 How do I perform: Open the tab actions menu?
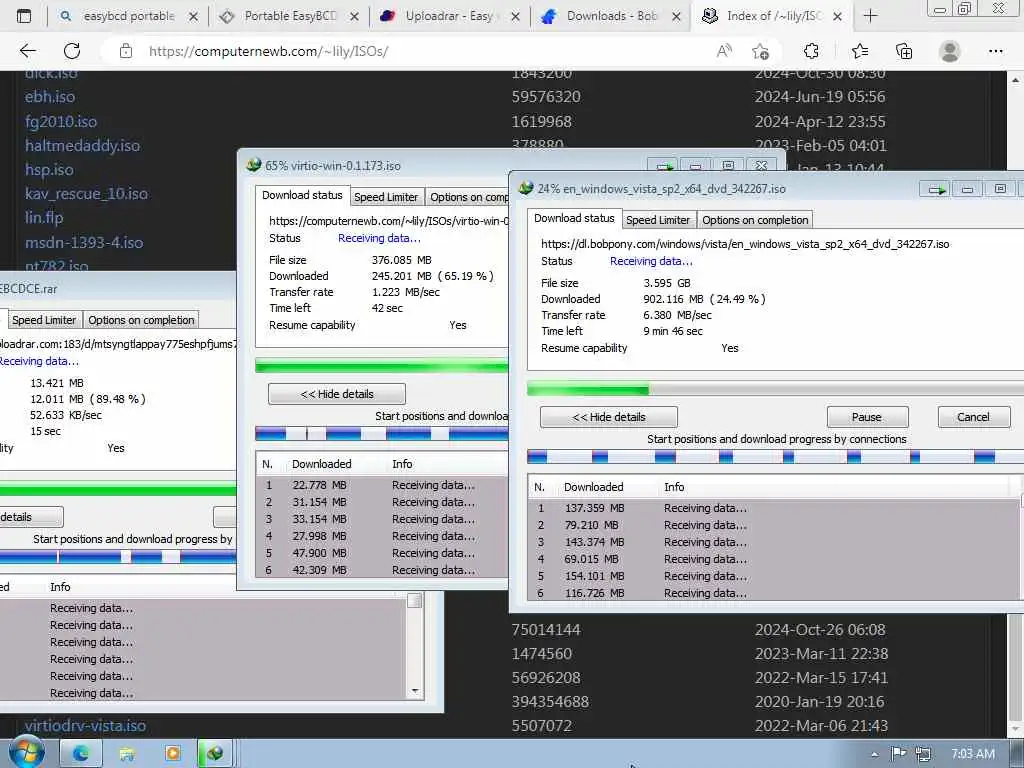[x=24, y=16]
